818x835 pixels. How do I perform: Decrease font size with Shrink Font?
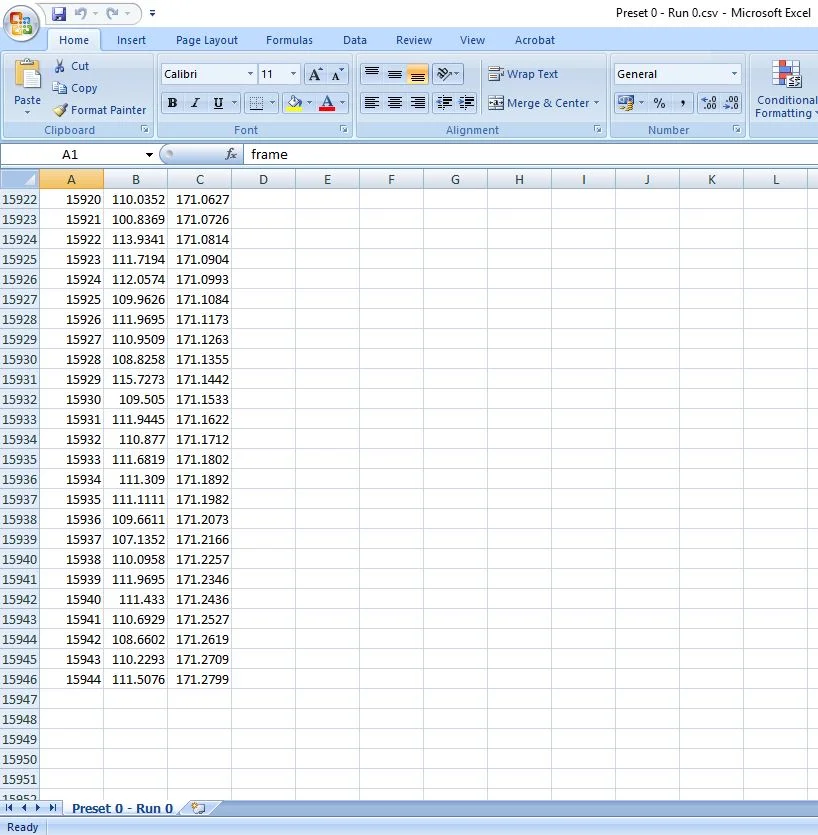(x=338, y=74)
